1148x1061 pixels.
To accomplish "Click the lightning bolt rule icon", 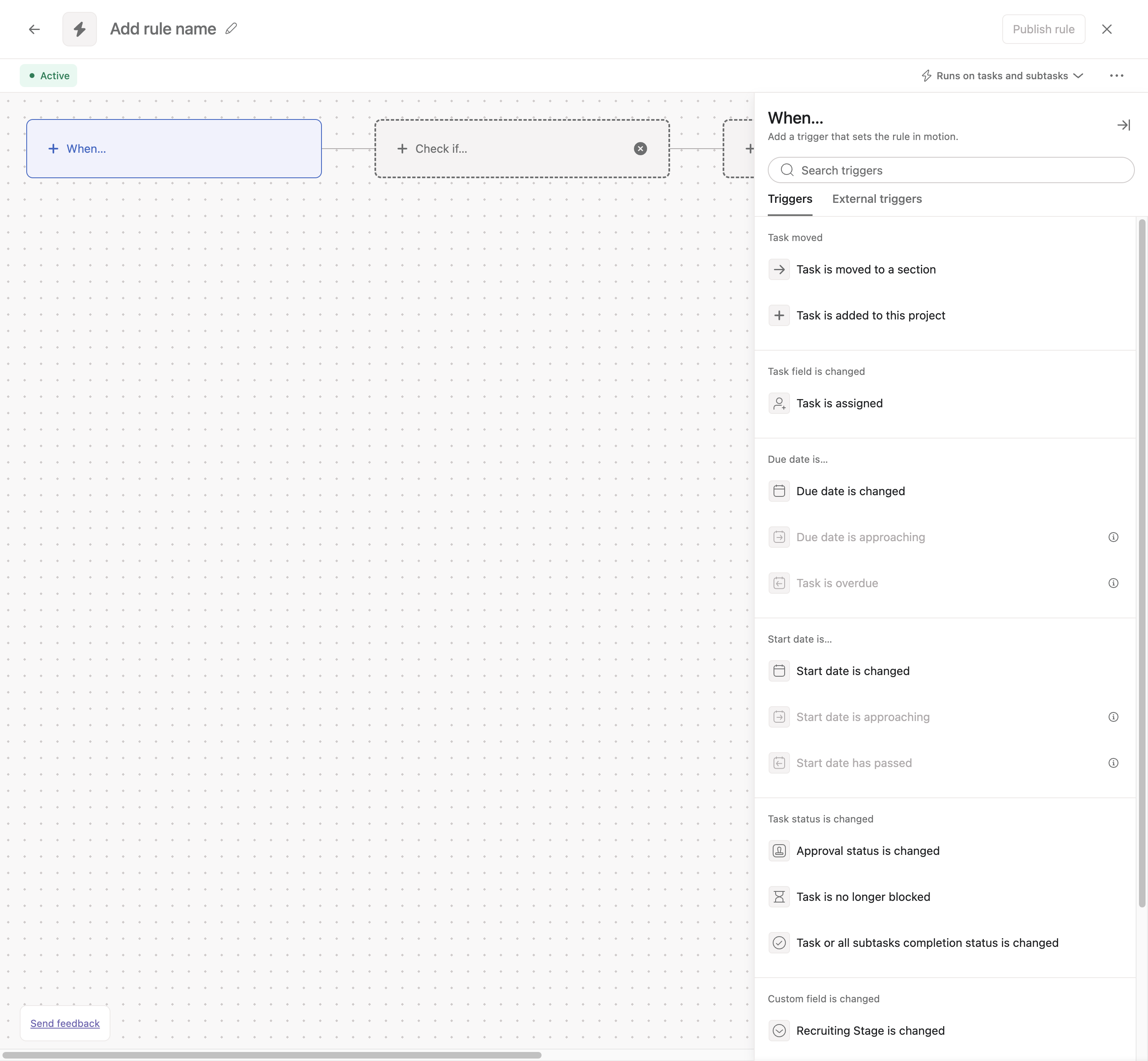I will tap(79, 29).
